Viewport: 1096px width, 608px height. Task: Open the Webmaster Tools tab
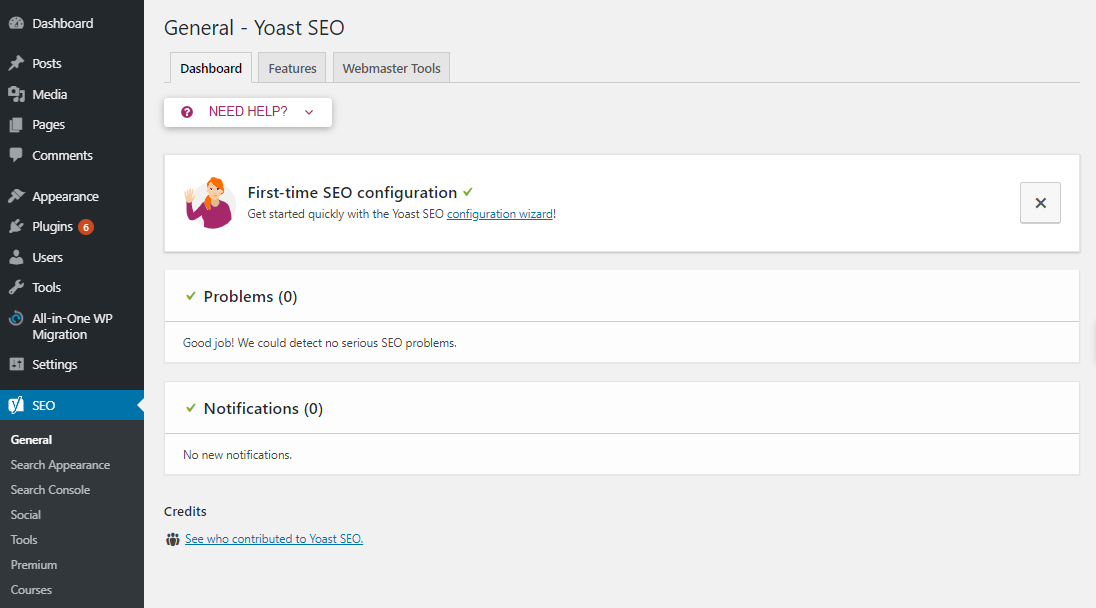[x=391, y=68]
